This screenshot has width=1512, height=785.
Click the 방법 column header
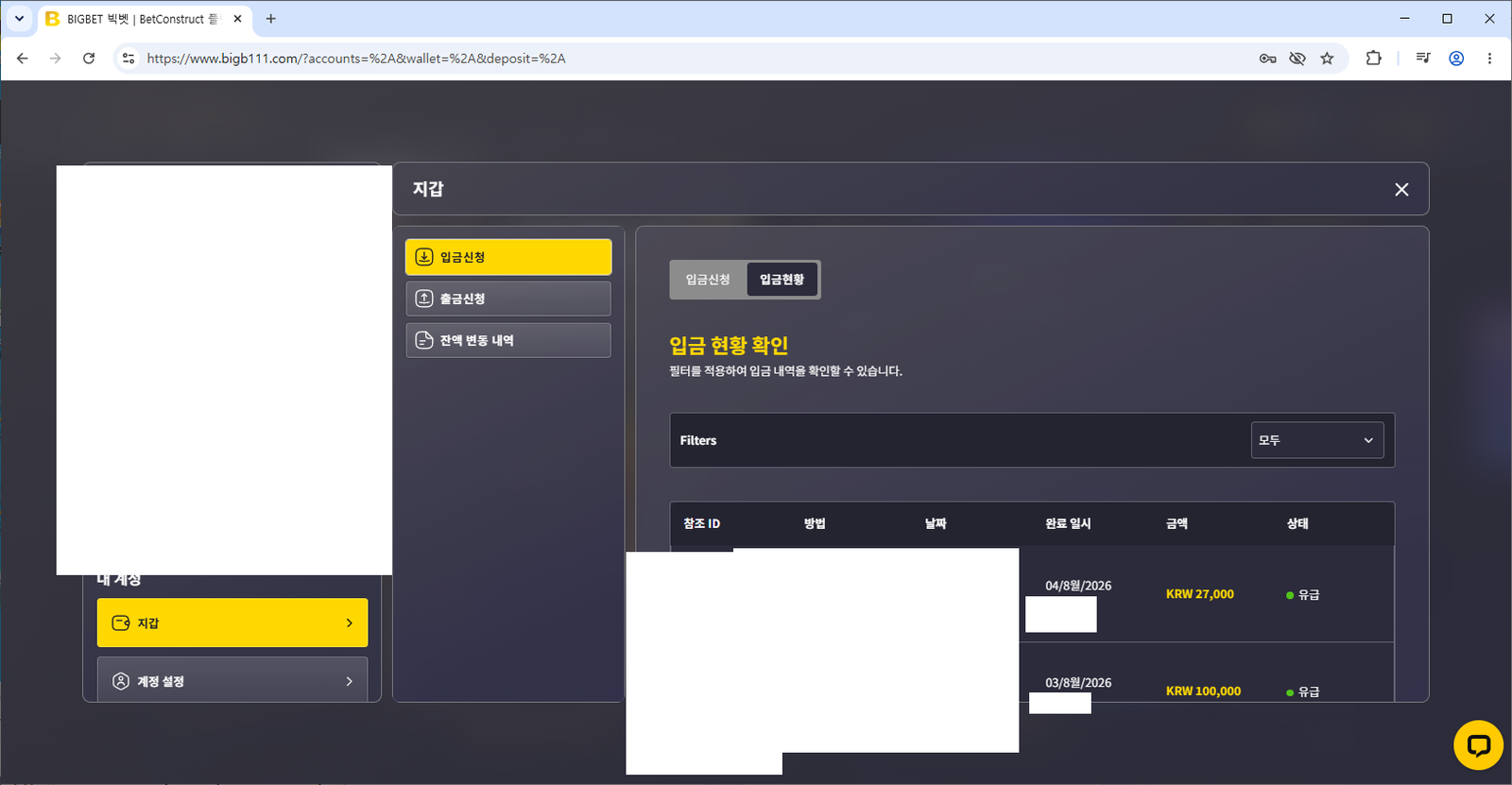[815, 523]
